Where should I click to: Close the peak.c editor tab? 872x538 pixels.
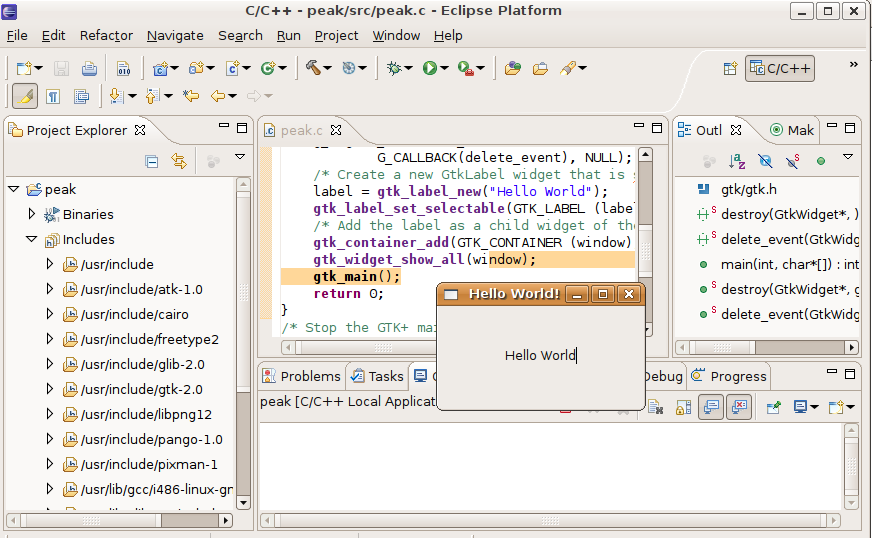(x=336, y=130)
